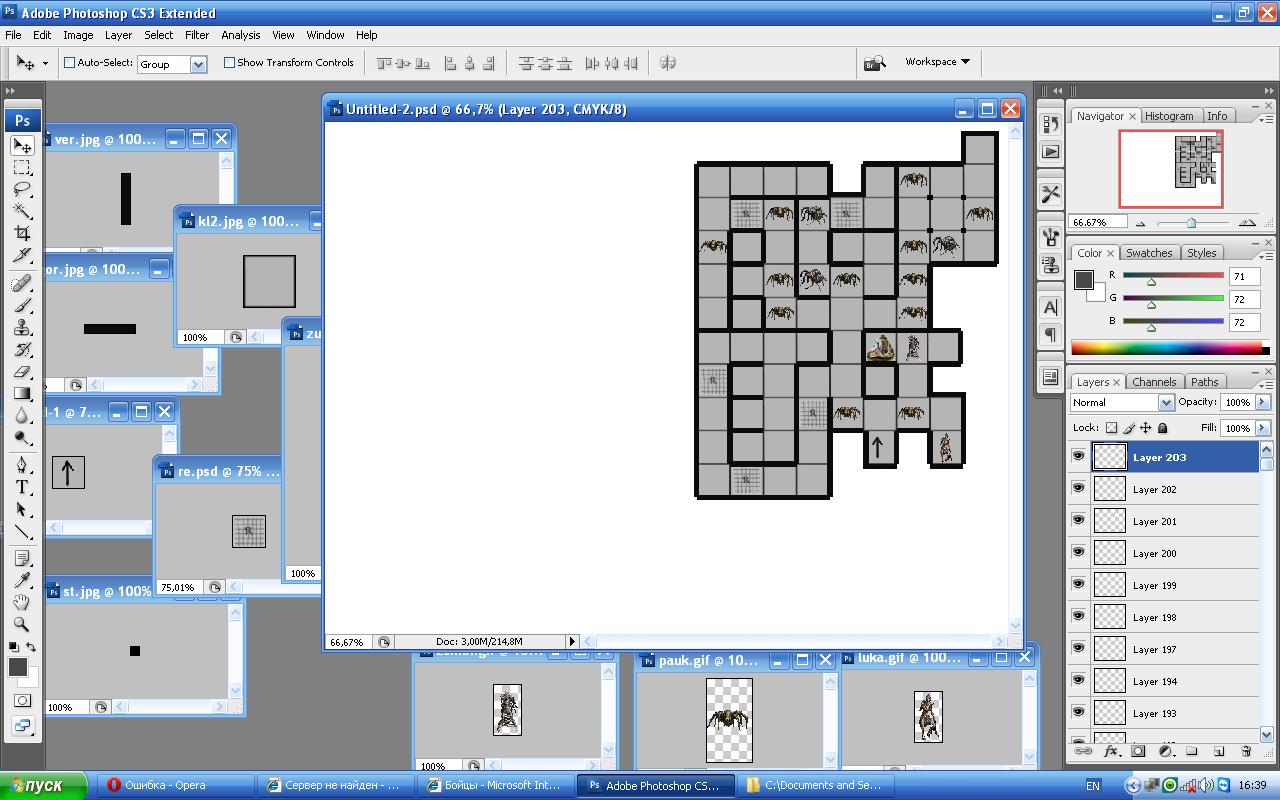This screenshot has width=1280, height=800.
Task: Open the Character panel dock icon
Action: pyautogui.click(x=1050, y=307)
